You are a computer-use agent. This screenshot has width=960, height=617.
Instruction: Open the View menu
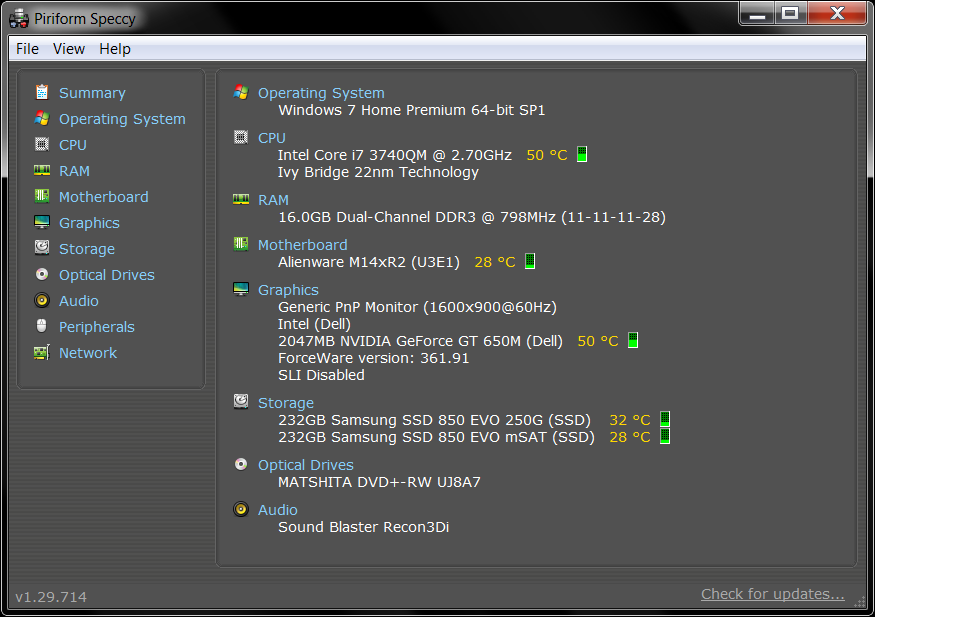pos(69,49)
